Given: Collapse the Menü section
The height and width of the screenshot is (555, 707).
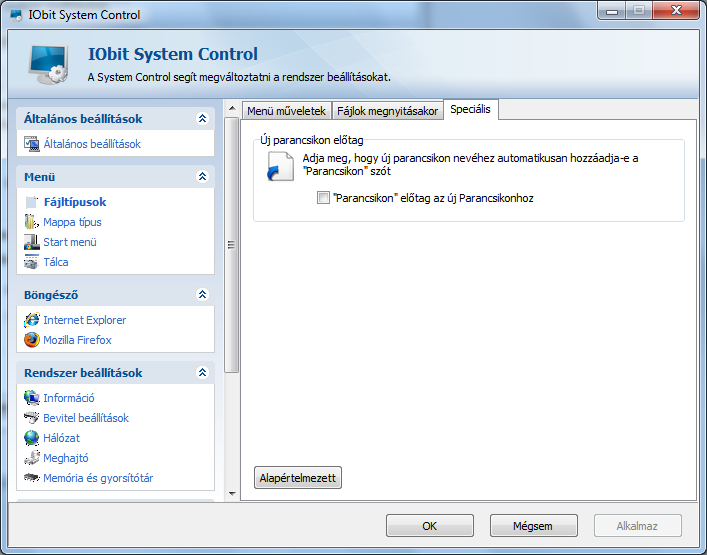Looking at the screenshot, I should [202, 176].
